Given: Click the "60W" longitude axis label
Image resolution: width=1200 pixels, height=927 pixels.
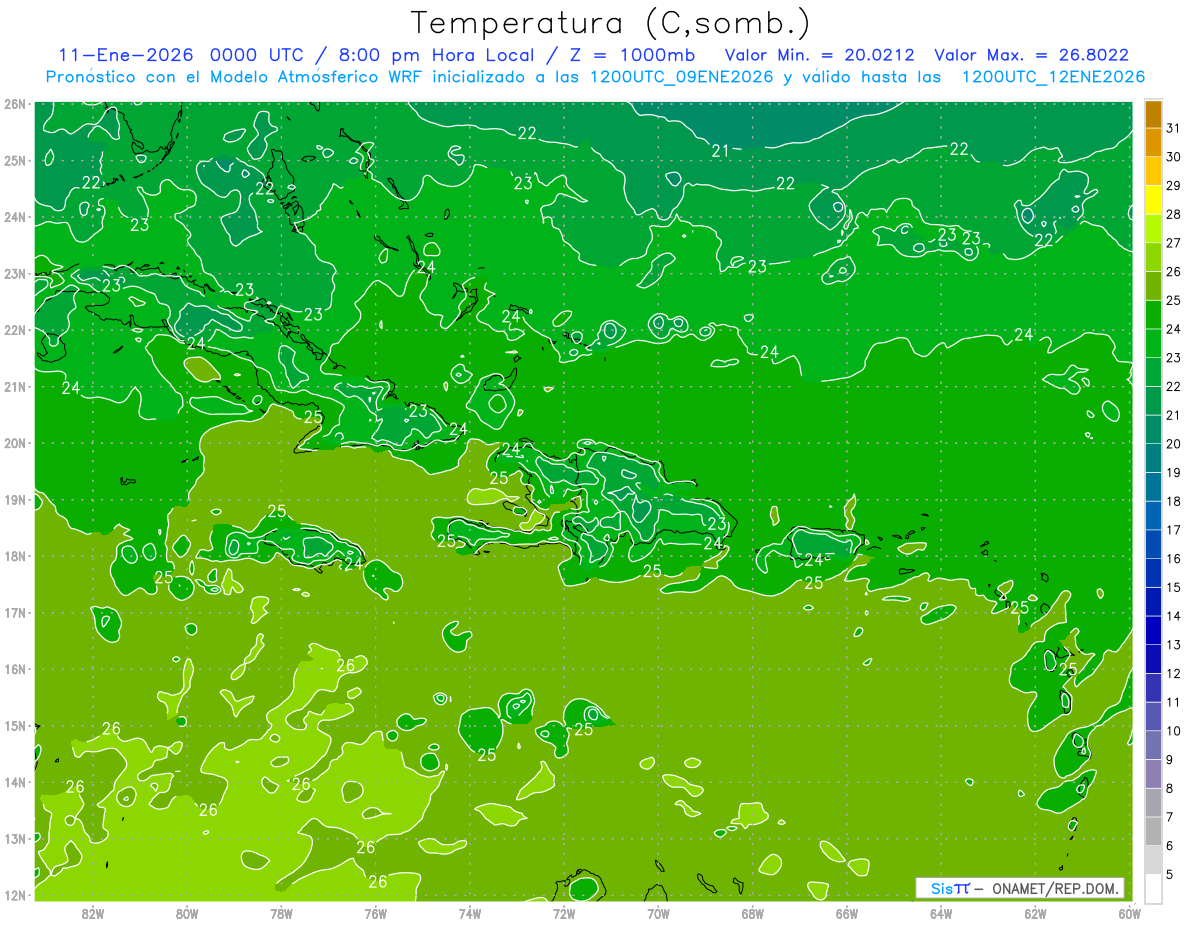Looking at the screenshot, I should coord(1128,913).
